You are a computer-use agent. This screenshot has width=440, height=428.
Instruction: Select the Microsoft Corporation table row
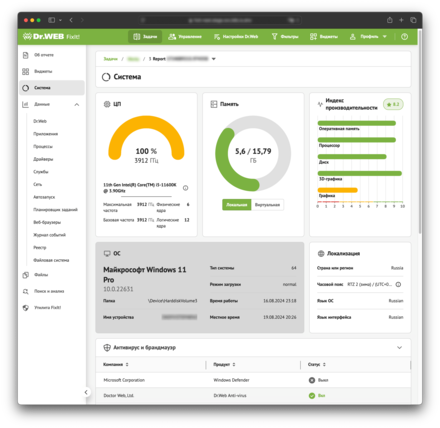pos(253,380)
